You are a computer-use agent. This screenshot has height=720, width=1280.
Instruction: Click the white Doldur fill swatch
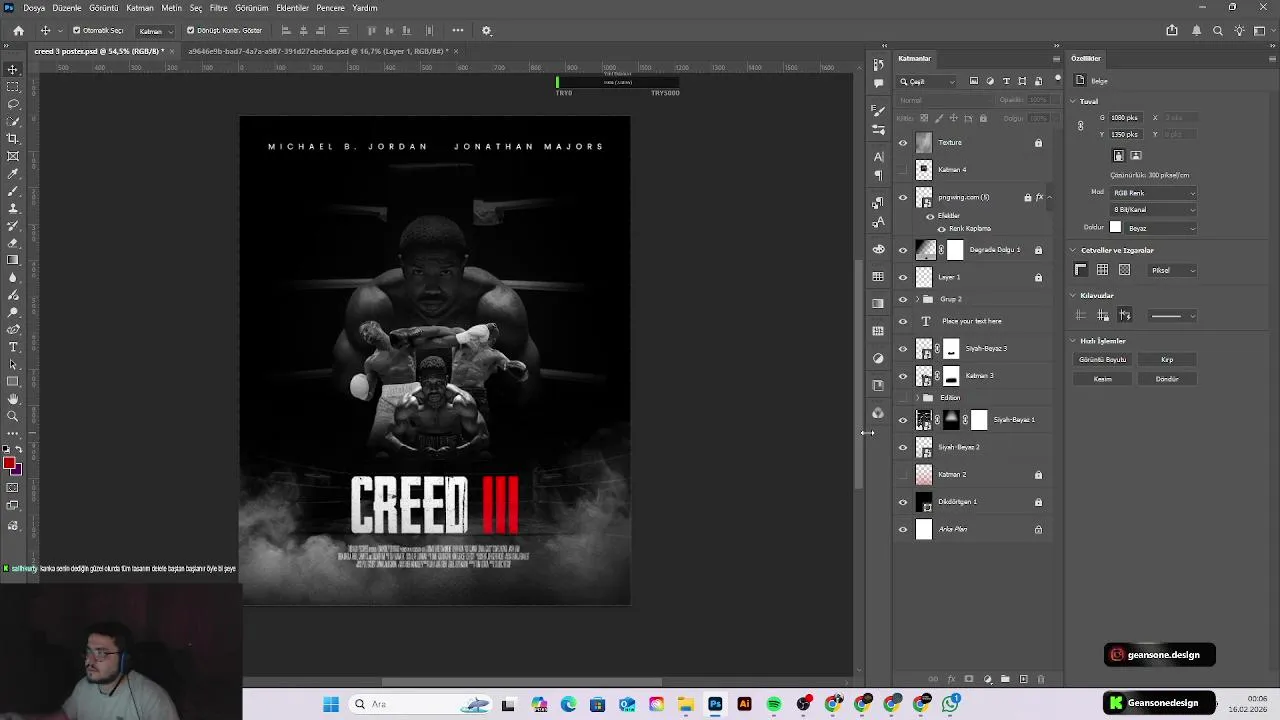pos(1116,228)
